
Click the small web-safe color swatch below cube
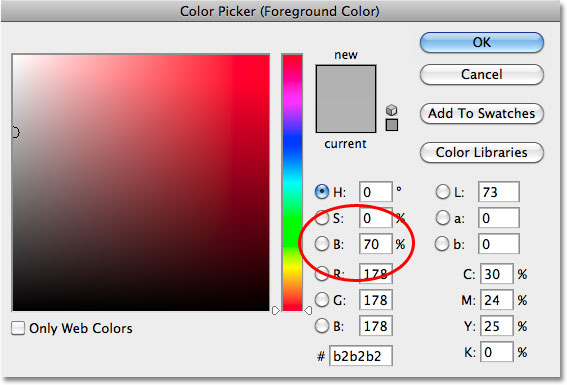click(x=392, y=125)
